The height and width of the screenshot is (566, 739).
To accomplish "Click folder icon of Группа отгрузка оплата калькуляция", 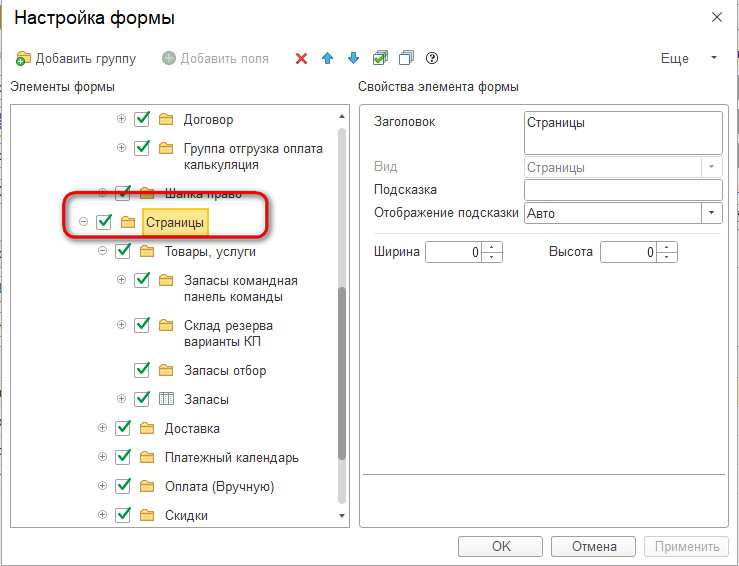I will [165, 148].
